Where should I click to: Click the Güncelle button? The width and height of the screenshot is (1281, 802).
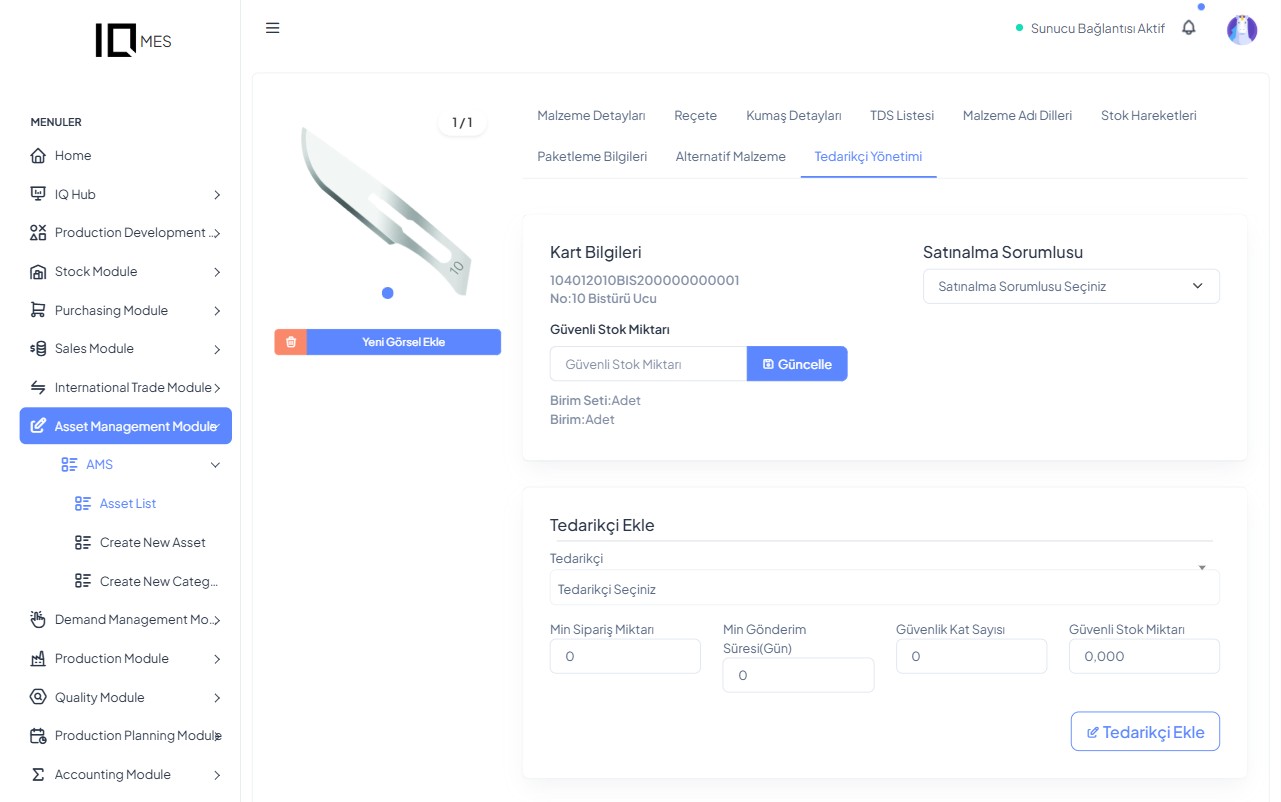point(797,364)
